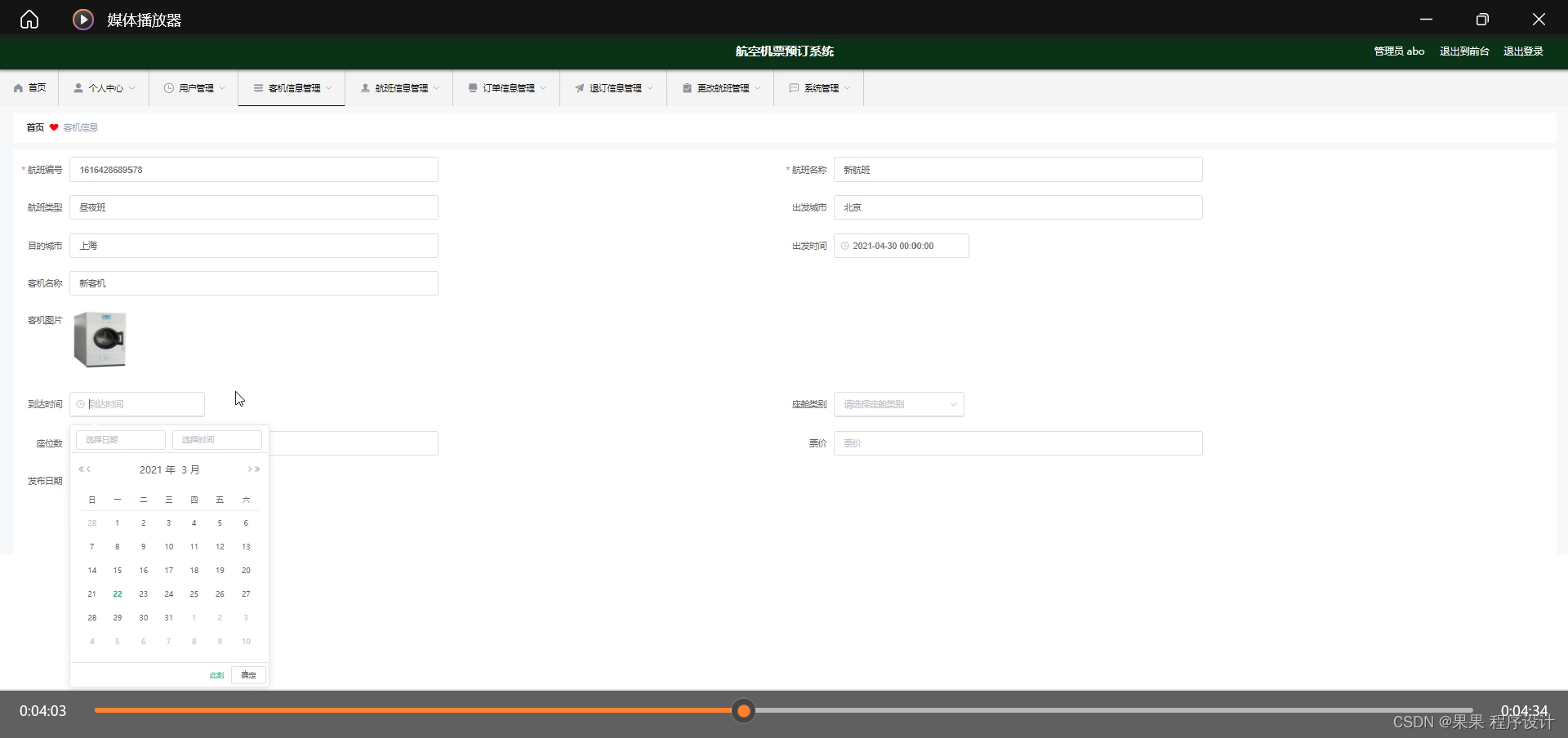Open 订单信息管理 dropdown
This screenshot has height=738, width=1568.
point(507,88)
